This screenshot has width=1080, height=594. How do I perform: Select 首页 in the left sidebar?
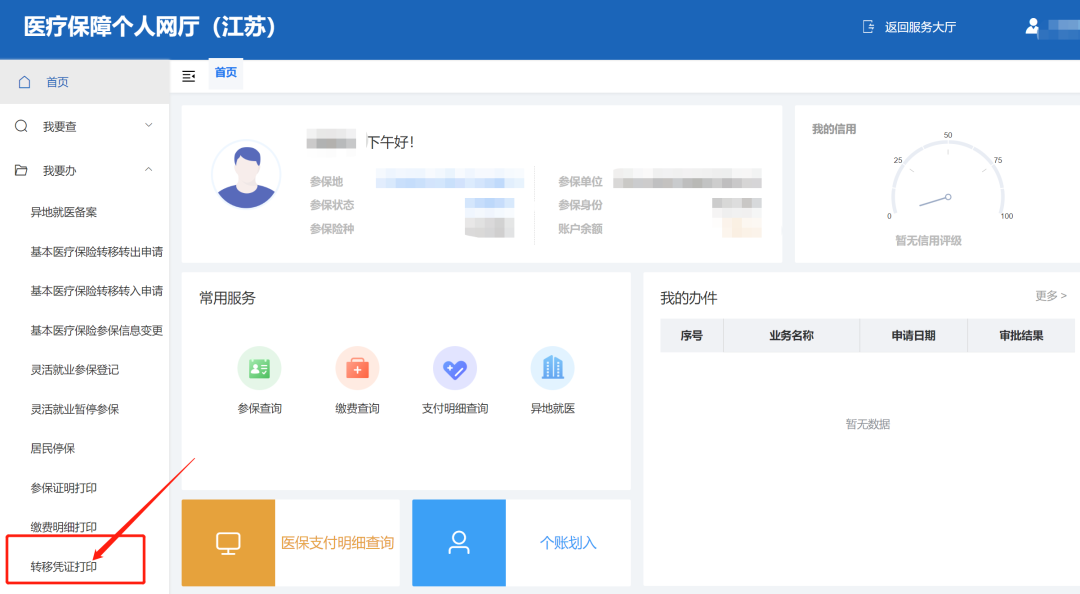(57, 82)
